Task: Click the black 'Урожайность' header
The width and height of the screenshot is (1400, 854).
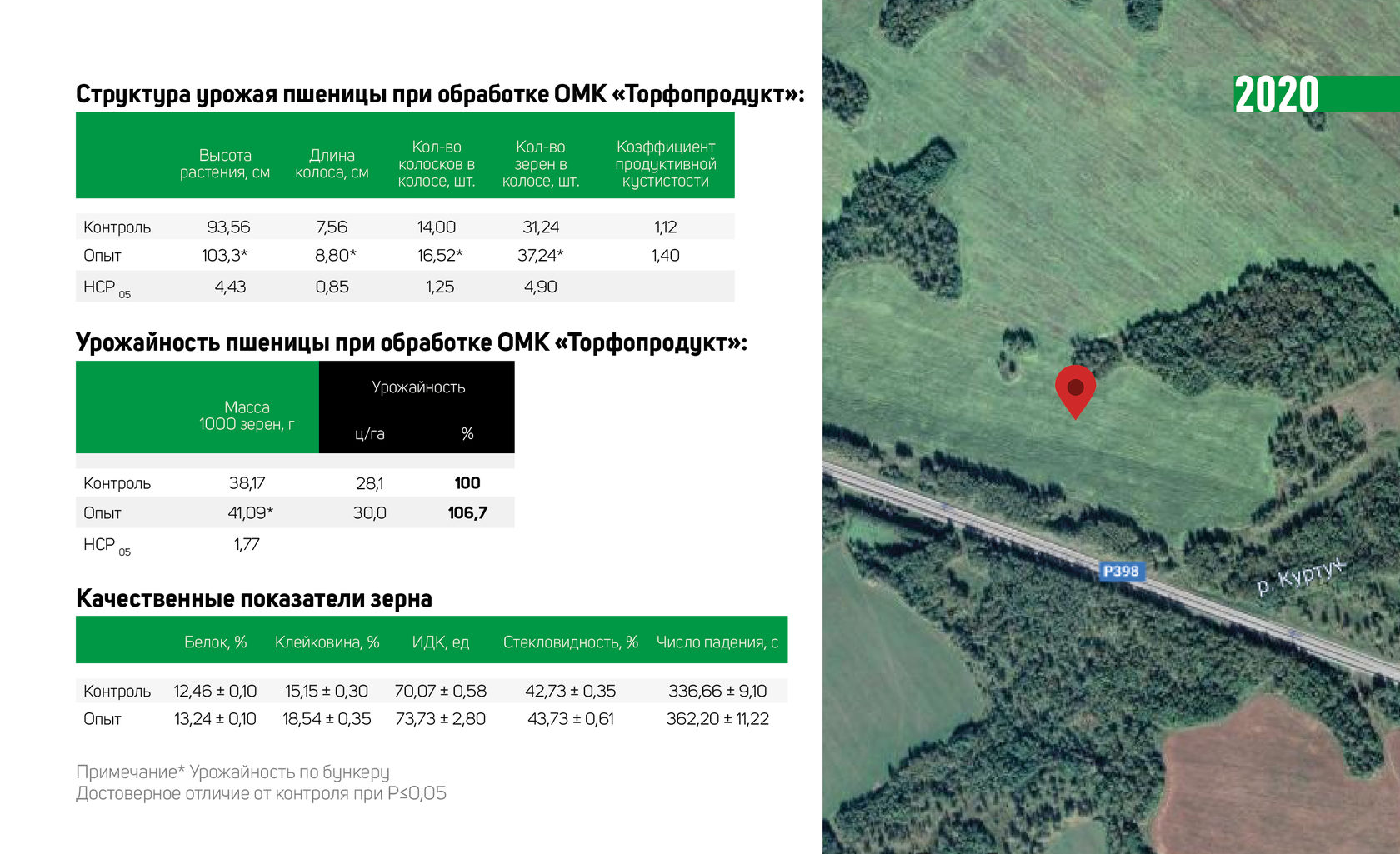Action: (x=418, y=387)
